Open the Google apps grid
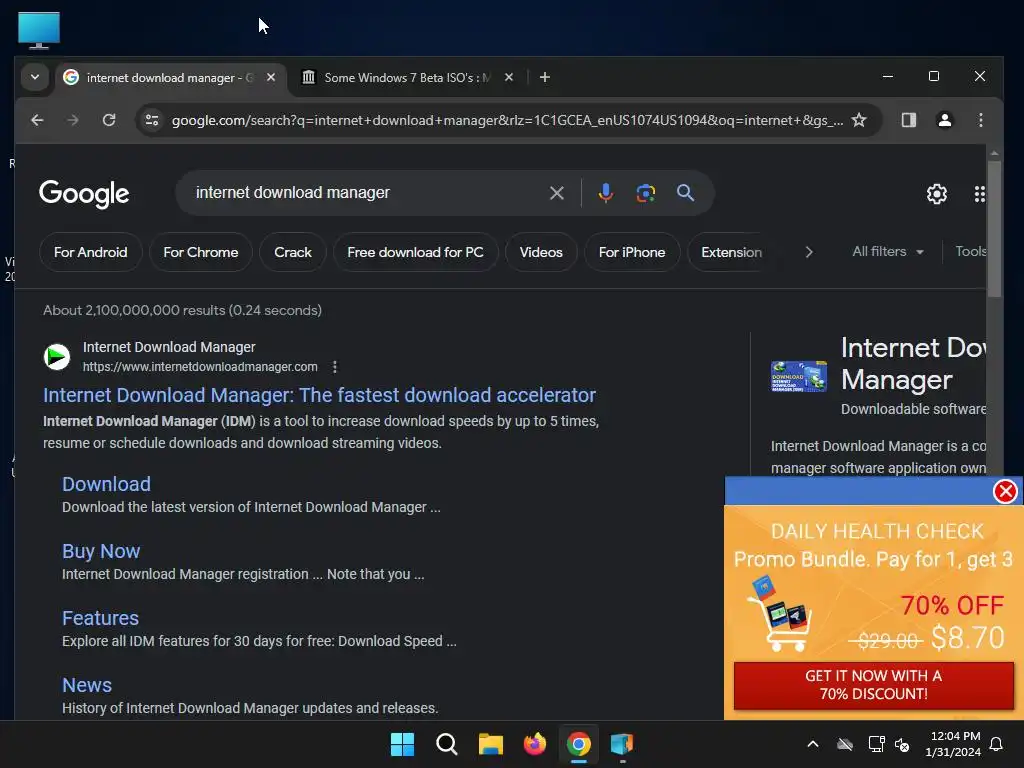 coord(979,194)
